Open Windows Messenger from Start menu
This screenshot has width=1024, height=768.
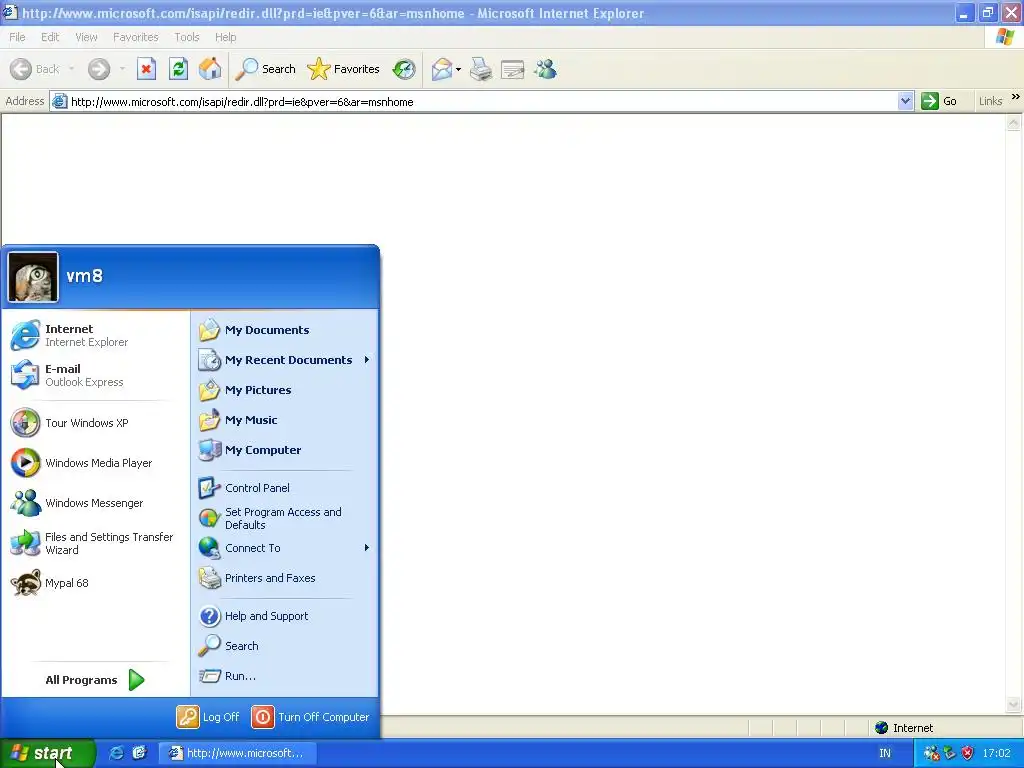point(95,503)
